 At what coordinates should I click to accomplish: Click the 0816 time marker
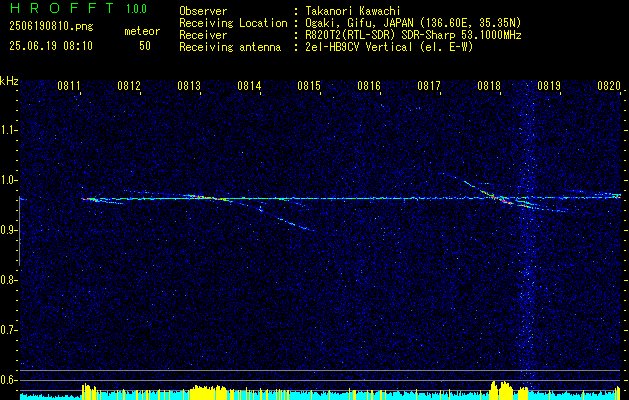click(369, 85)
